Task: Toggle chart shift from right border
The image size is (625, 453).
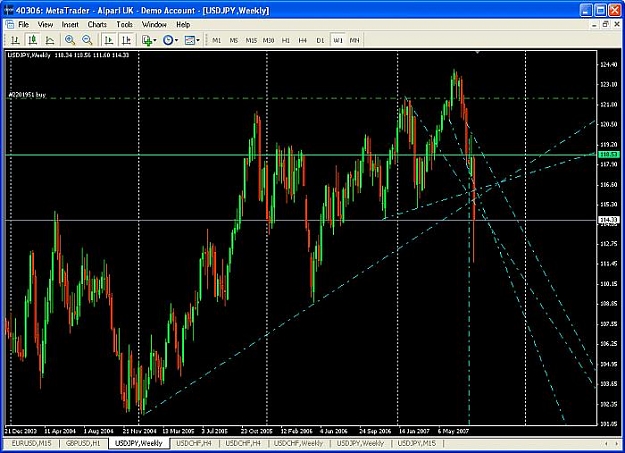Action: pos(126,40)
